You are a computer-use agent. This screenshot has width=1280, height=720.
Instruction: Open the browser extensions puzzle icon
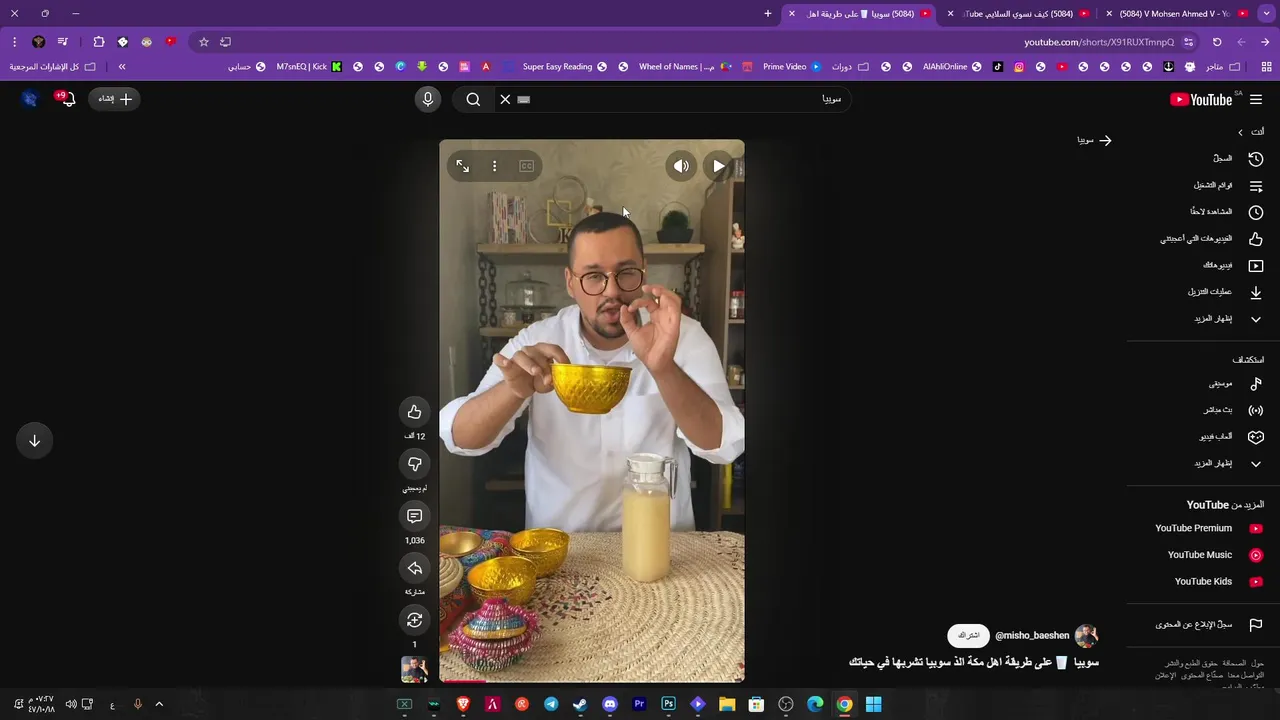coord(99,42)
